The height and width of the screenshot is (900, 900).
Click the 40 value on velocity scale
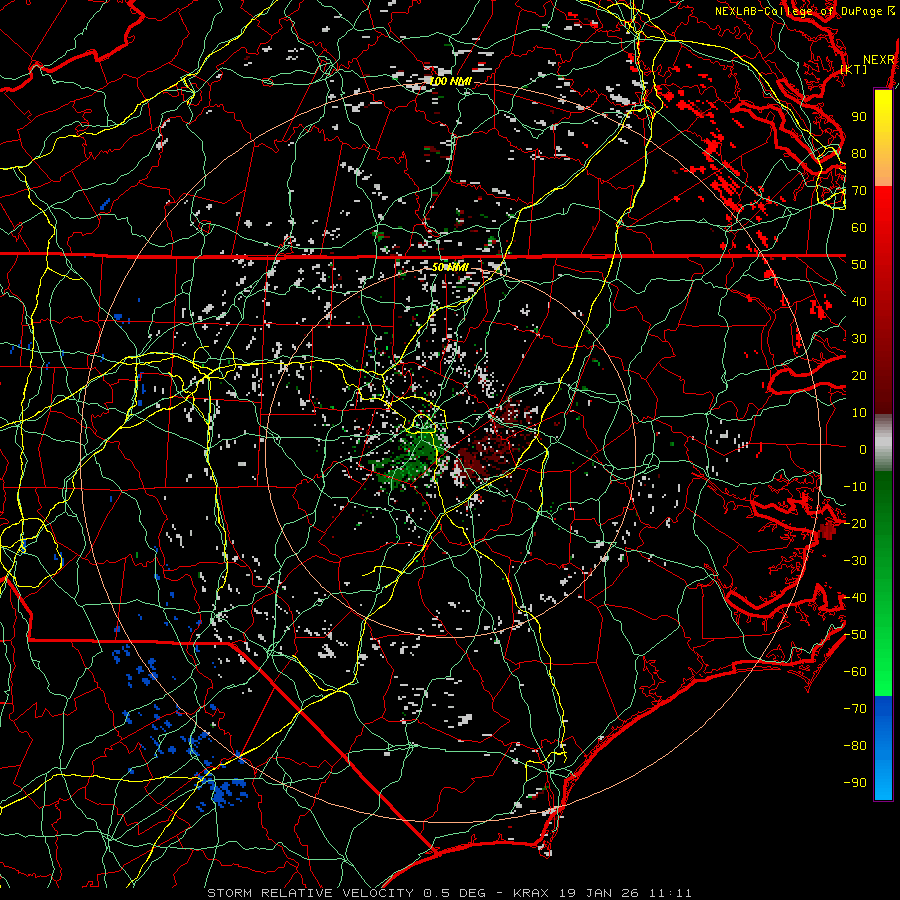[859, 302]
